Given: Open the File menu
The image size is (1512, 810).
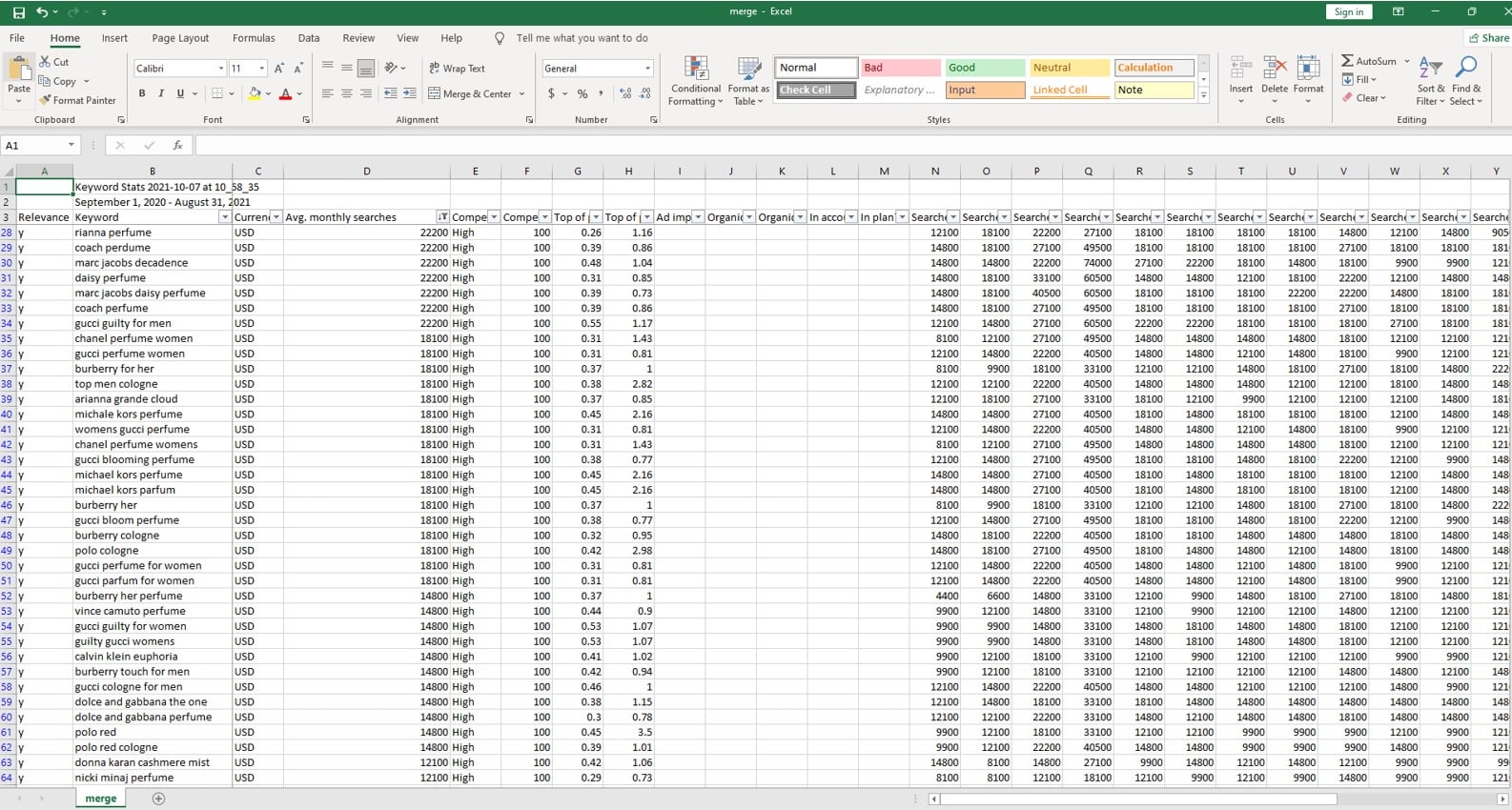Looking at the screenshot, I should coord(17,38).
